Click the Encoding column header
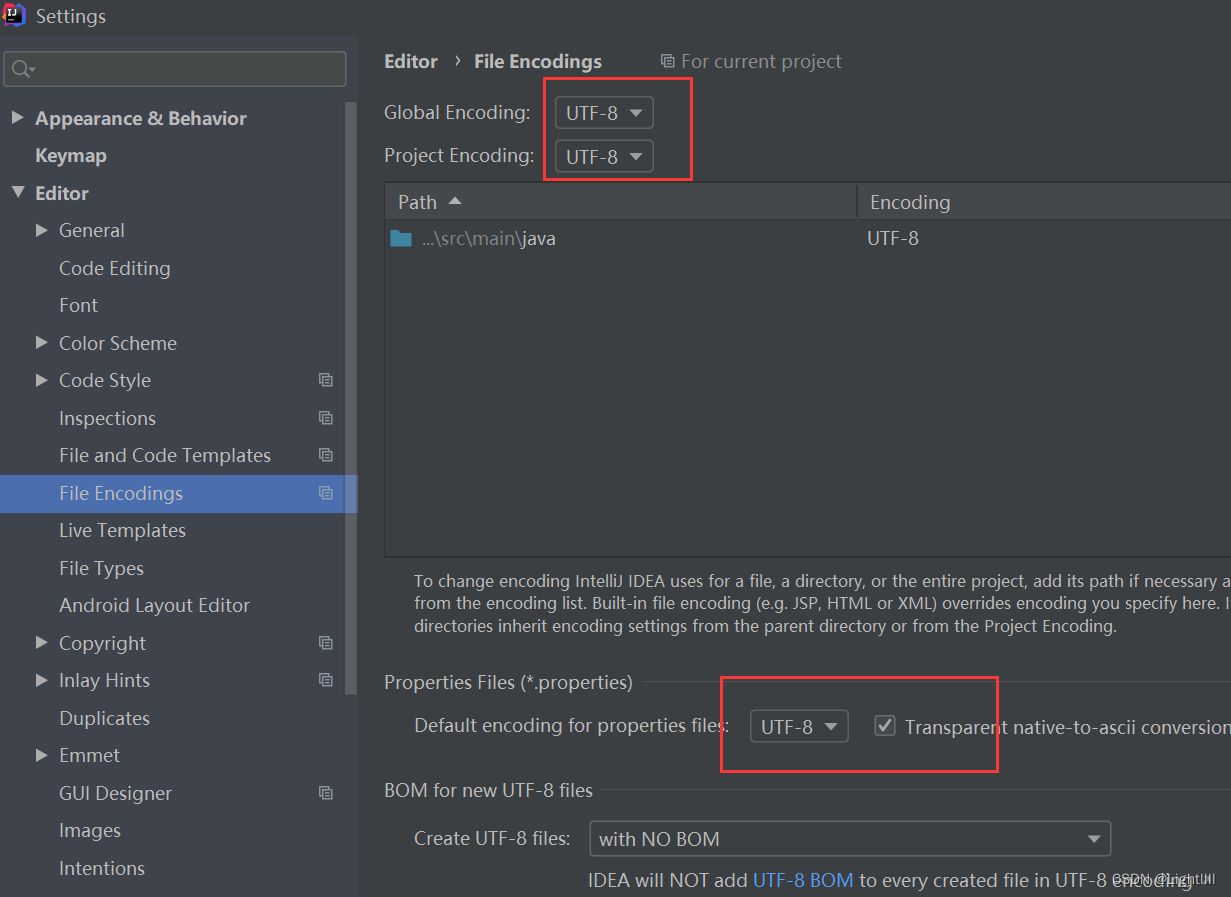Screen dimensions: 1231x897 coord(1044,202)
